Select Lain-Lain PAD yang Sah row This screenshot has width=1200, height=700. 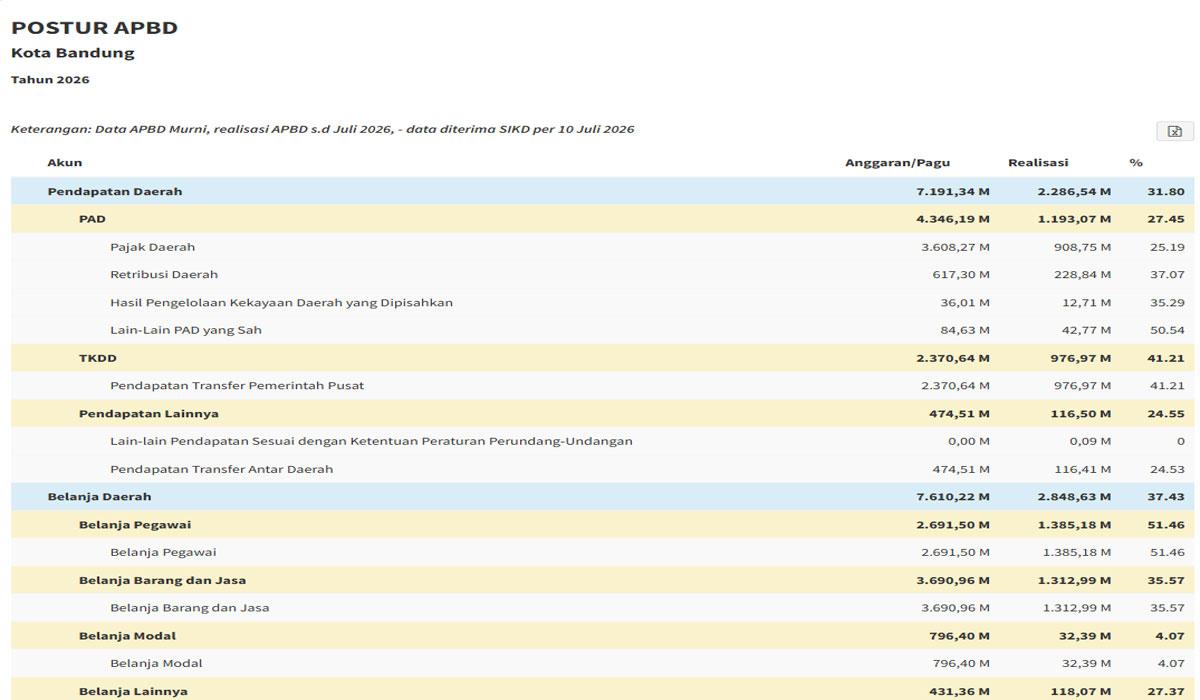pyautogui.click(x=603, y=330)
